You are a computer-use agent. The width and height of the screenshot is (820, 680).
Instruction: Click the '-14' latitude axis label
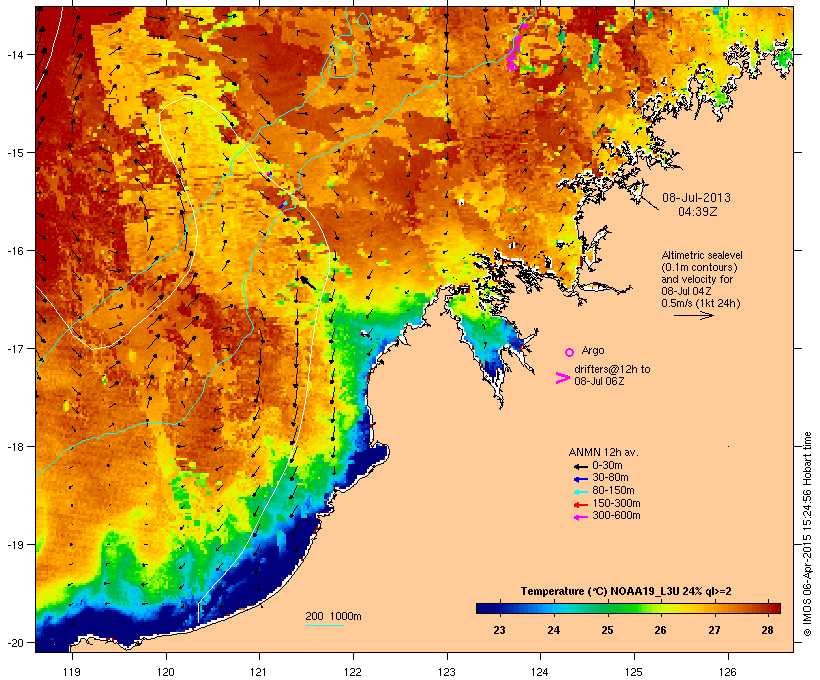(14, 54)
